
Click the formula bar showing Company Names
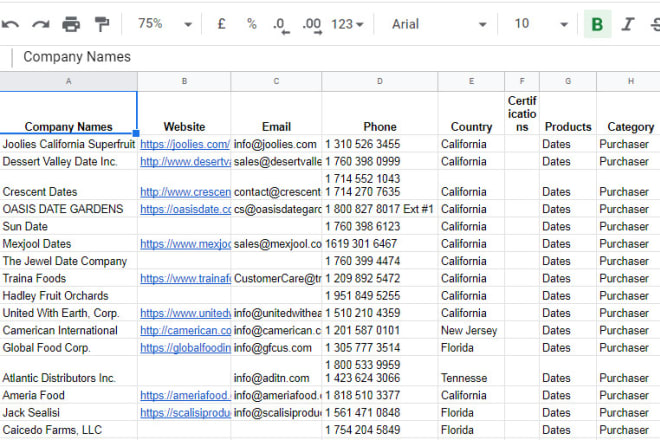(x=337, y=57)
